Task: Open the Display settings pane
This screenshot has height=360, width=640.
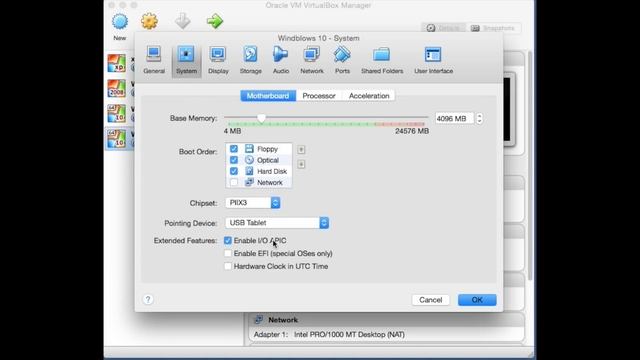Action: click(x=218, y=60)
